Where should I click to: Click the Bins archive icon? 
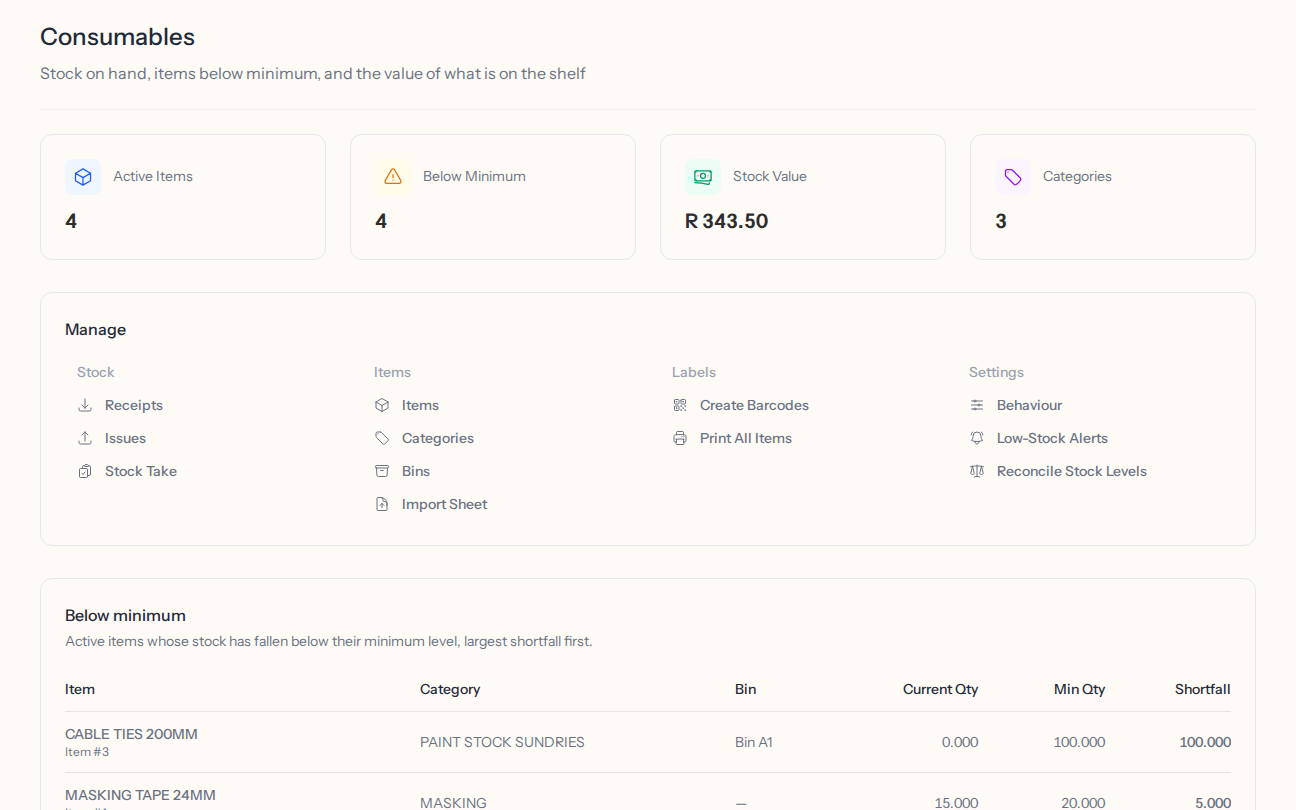pyautogui.click(x=382, y=471)
